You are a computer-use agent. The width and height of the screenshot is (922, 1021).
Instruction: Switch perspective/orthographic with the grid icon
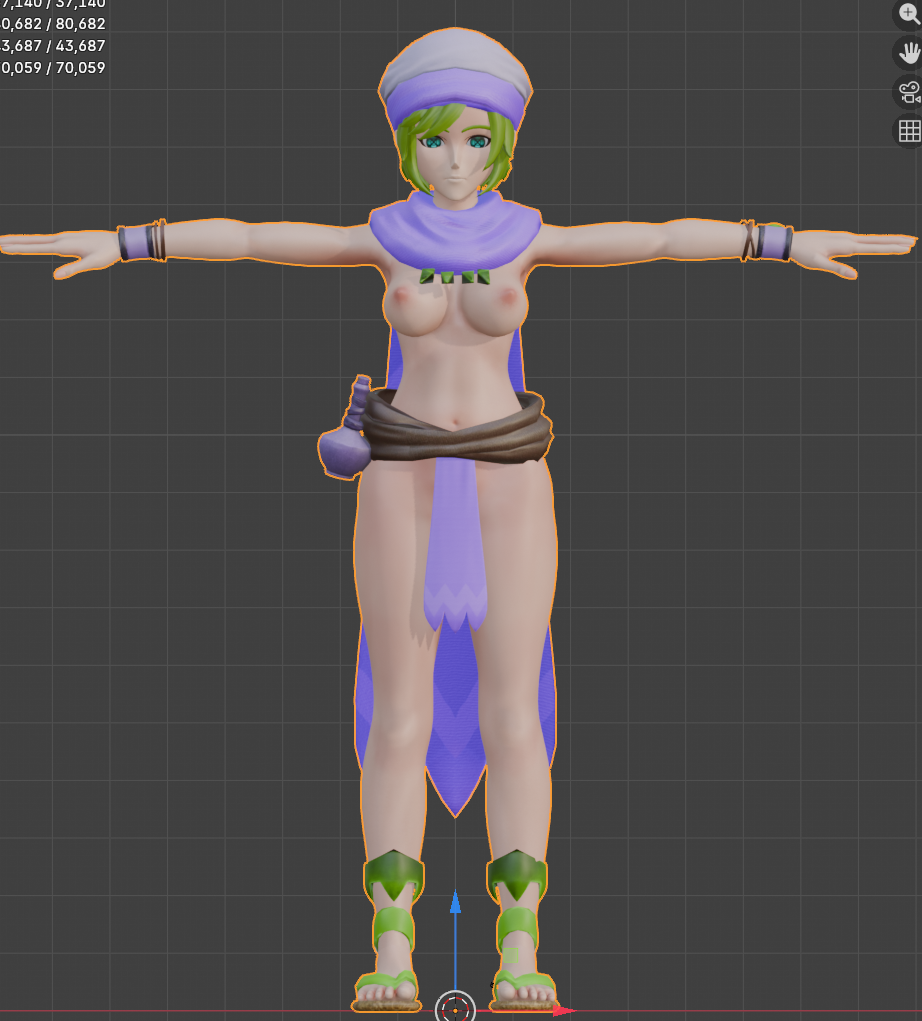(908, 131)
